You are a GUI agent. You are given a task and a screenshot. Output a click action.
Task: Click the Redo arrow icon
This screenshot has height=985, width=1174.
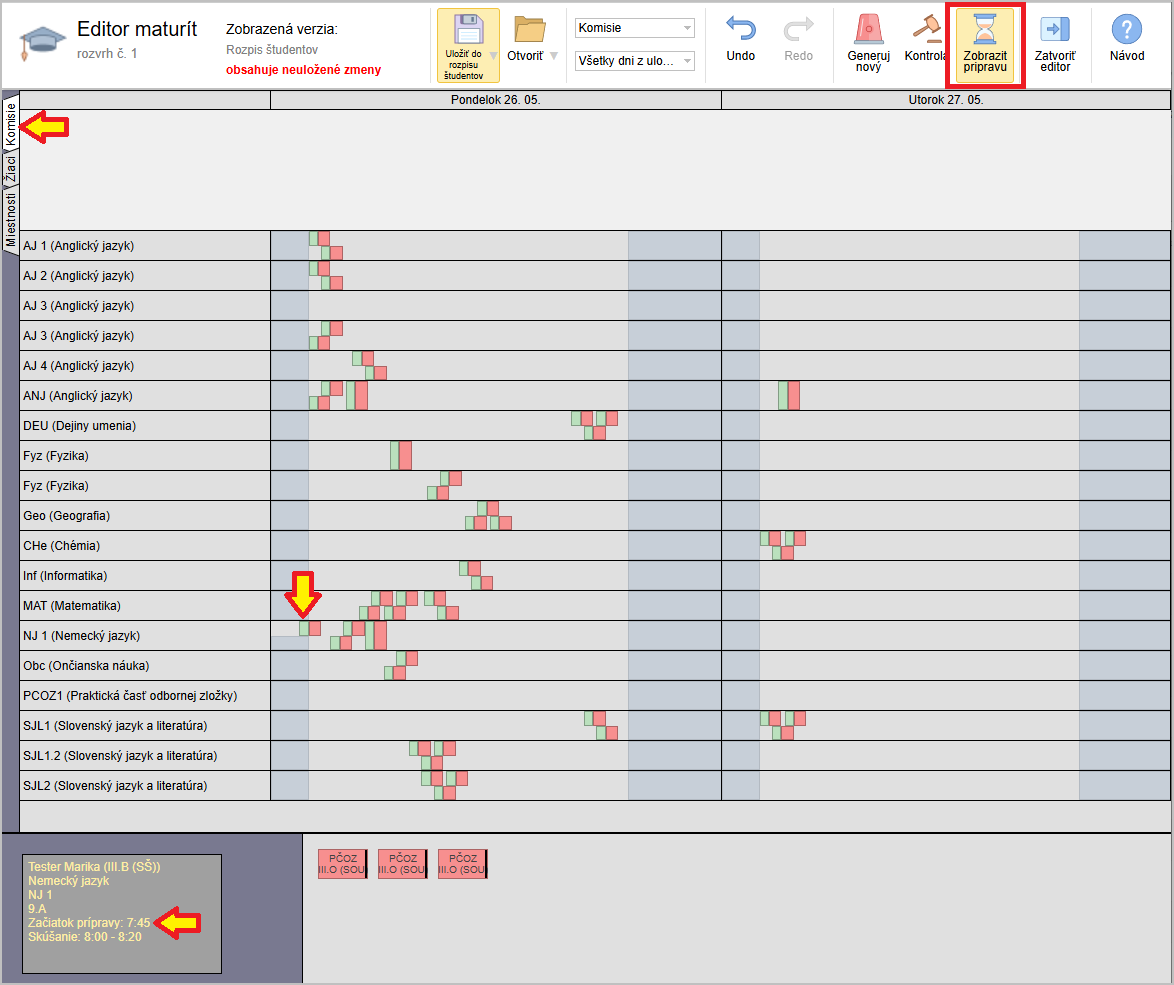[x=798, y=29]
